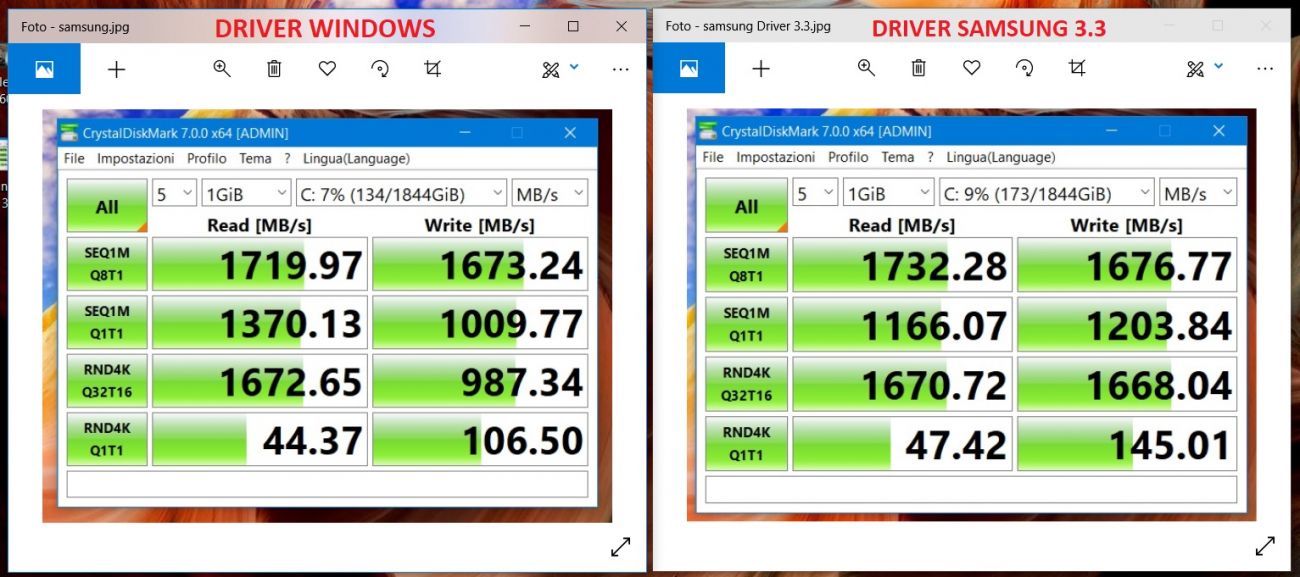
Task: Open Impostazioni menu in the left CrystalDiskMark
Action: (x=135, y=158)
